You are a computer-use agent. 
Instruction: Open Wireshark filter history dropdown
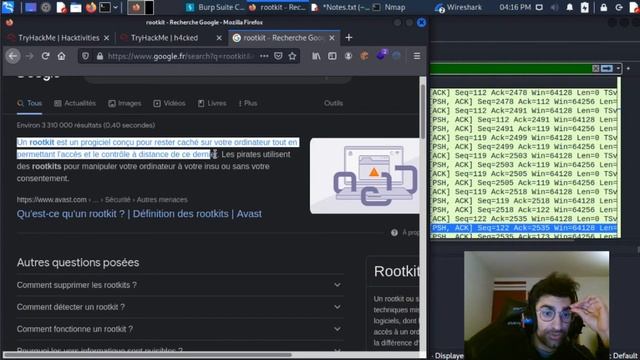coord(618,69)
